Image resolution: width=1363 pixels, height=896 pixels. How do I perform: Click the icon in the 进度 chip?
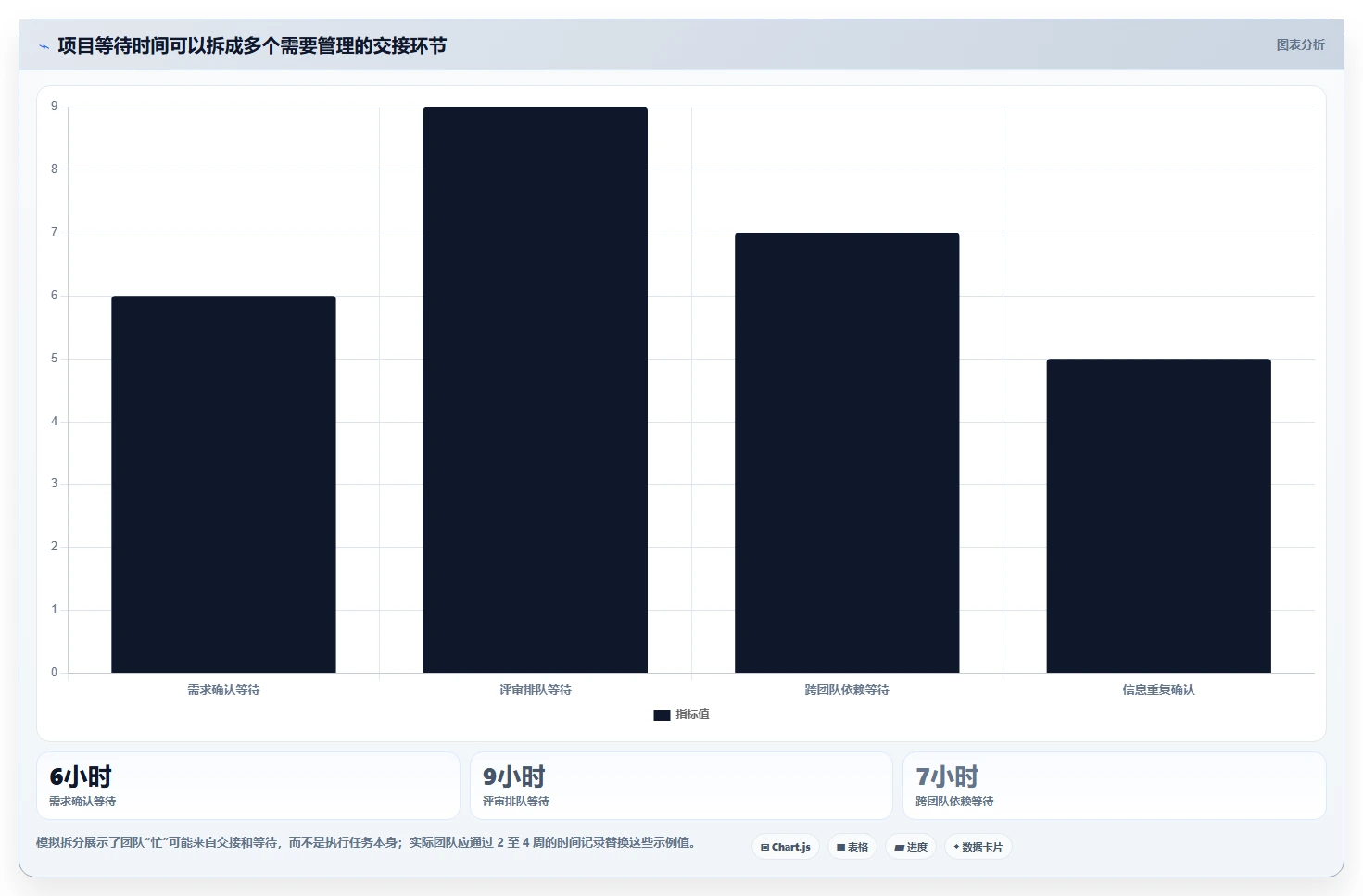click(899, 848)
